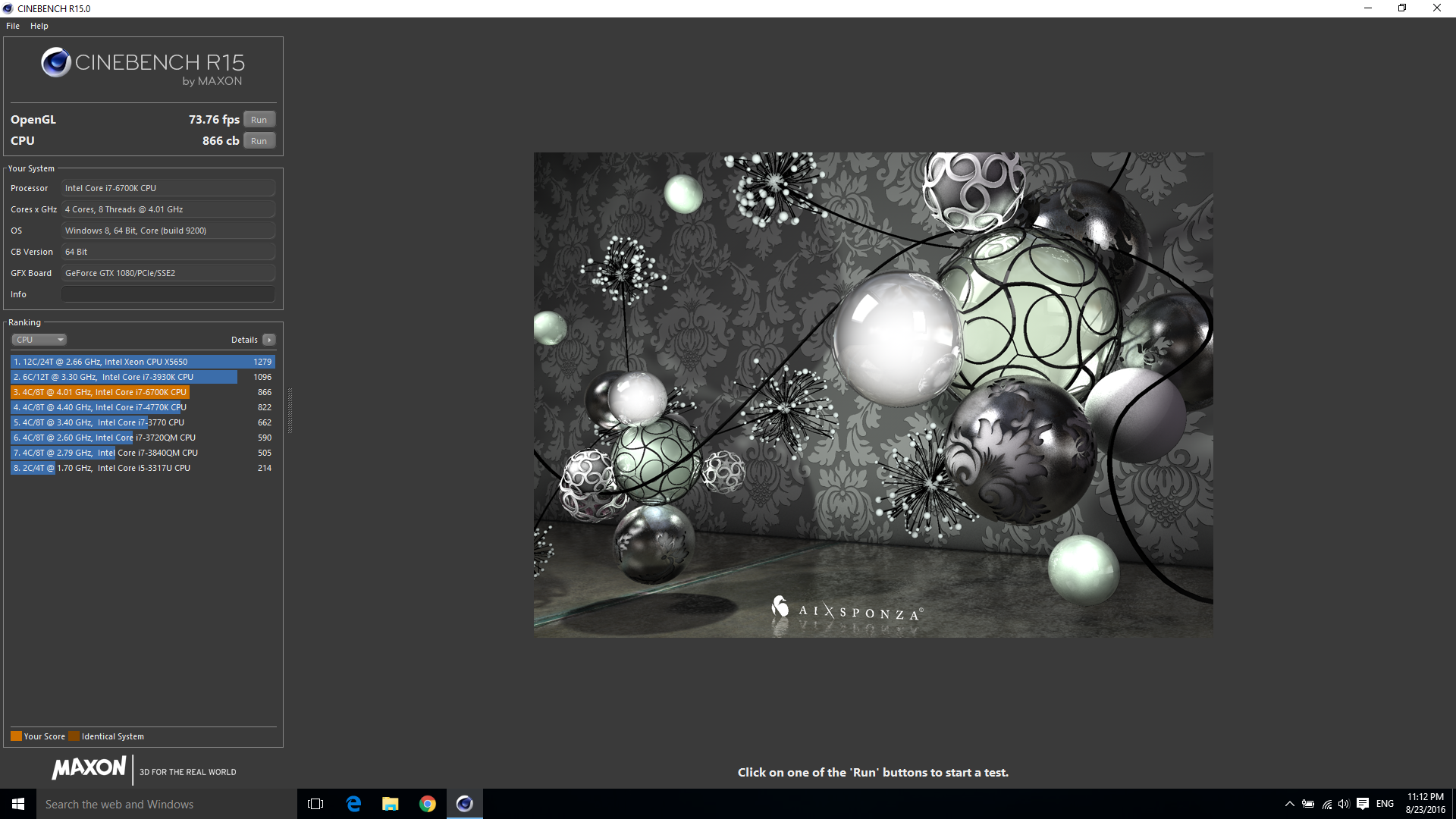The width and height of the screenshot is (1456, 819).
Task: Click the CINEBENCH sphere logo icon
Action: (55, 65)
